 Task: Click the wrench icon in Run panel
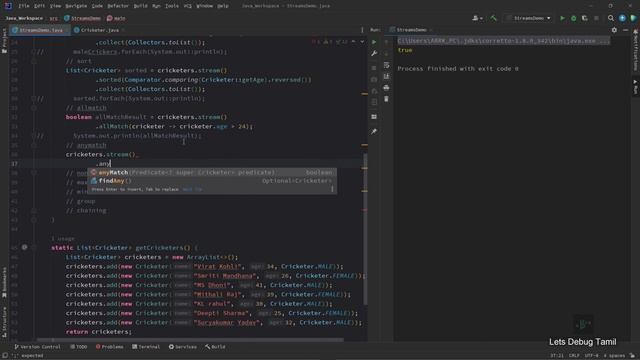(374, 53)
